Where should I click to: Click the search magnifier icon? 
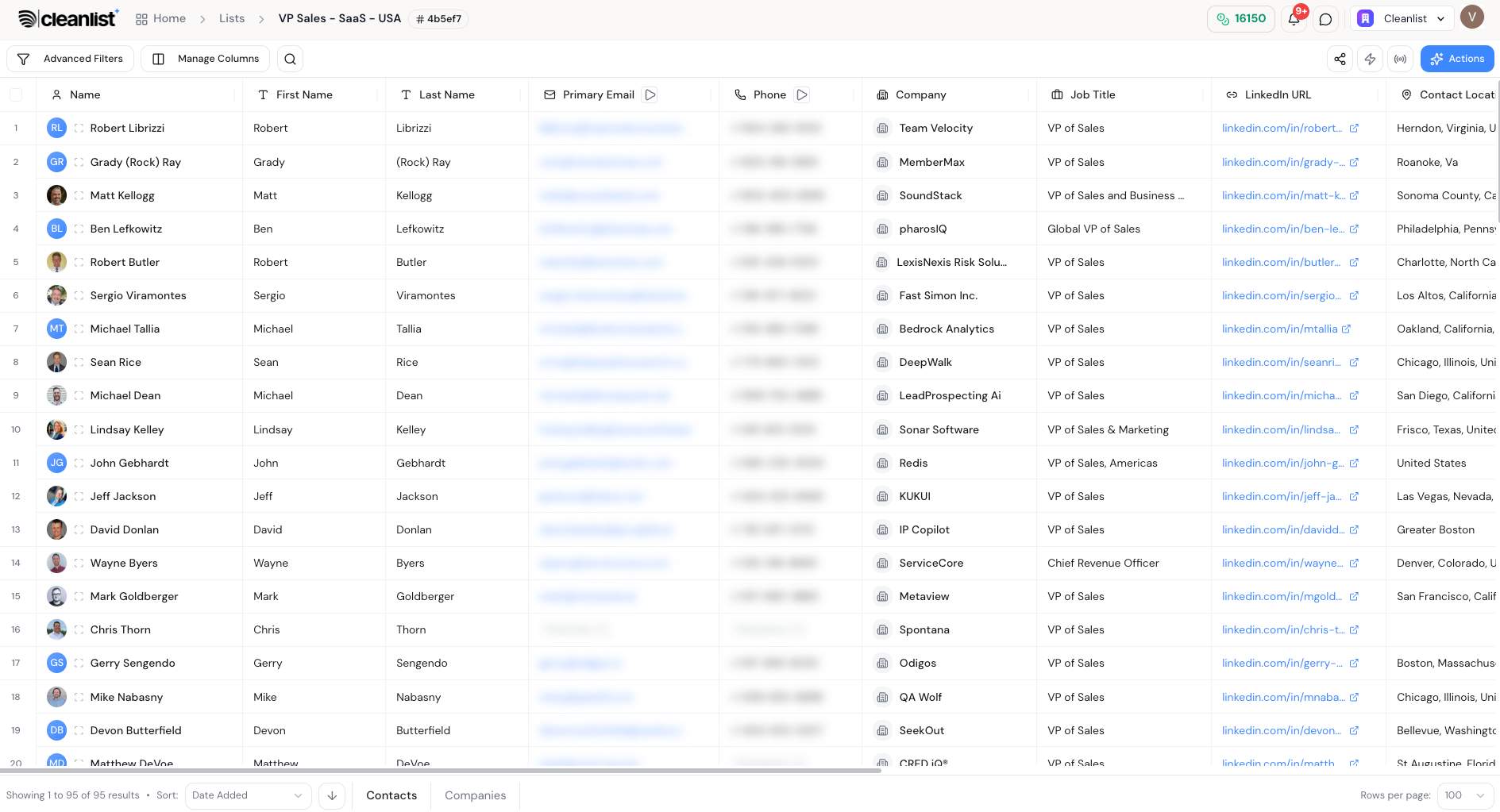click(x=290, y=59)
